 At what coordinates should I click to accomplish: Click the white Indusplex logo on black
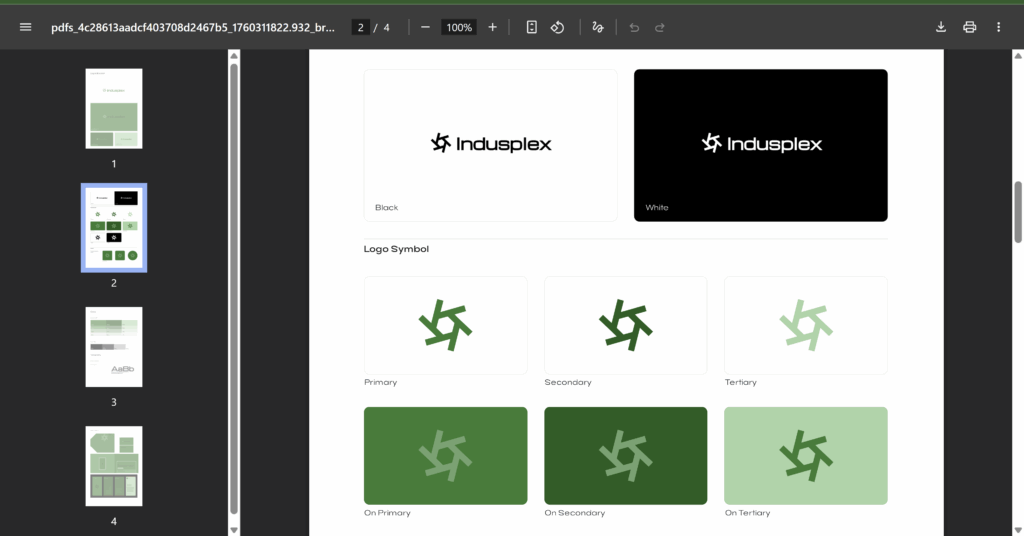pos(760,144)
